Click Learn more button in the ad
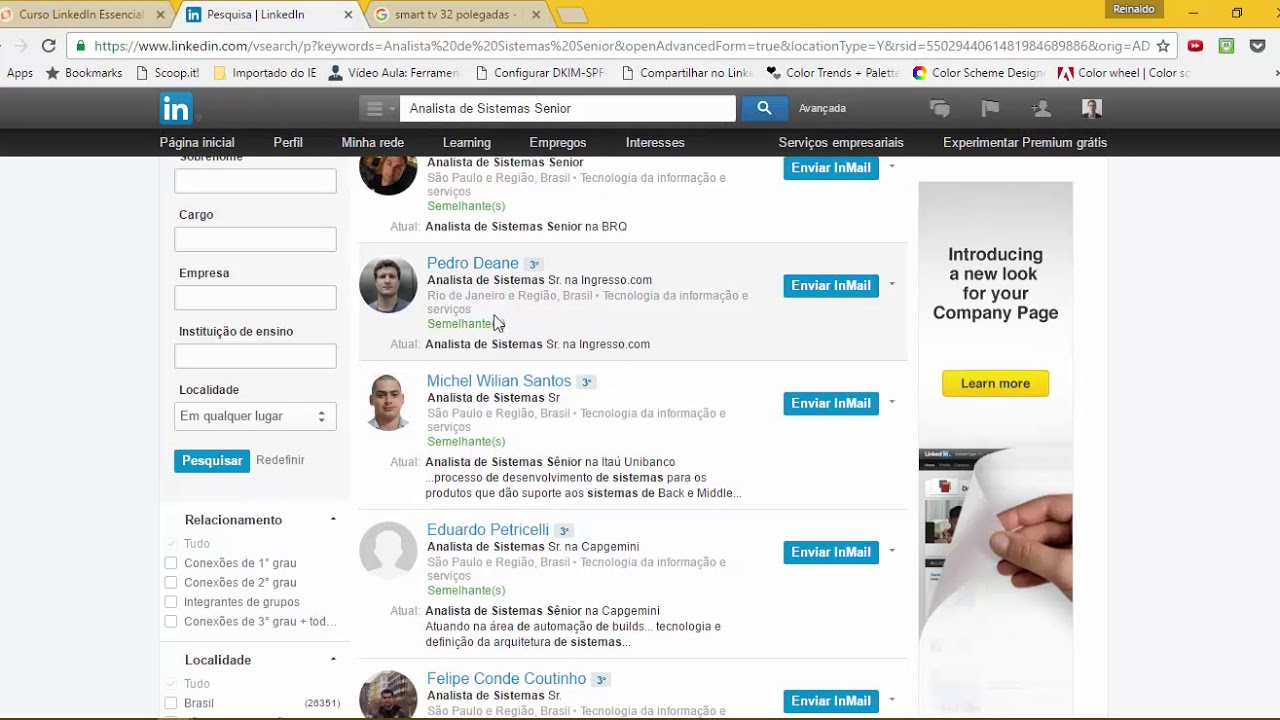This screenshot has width=1280, height=720. (x=995, y=383)
